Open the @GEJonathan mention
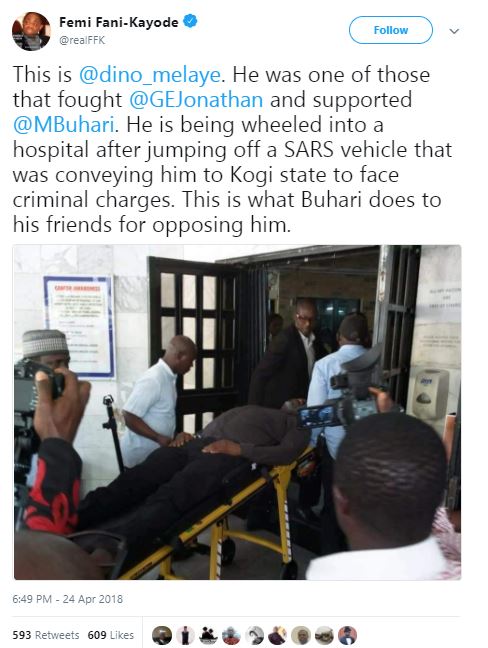 pos(196,100)
